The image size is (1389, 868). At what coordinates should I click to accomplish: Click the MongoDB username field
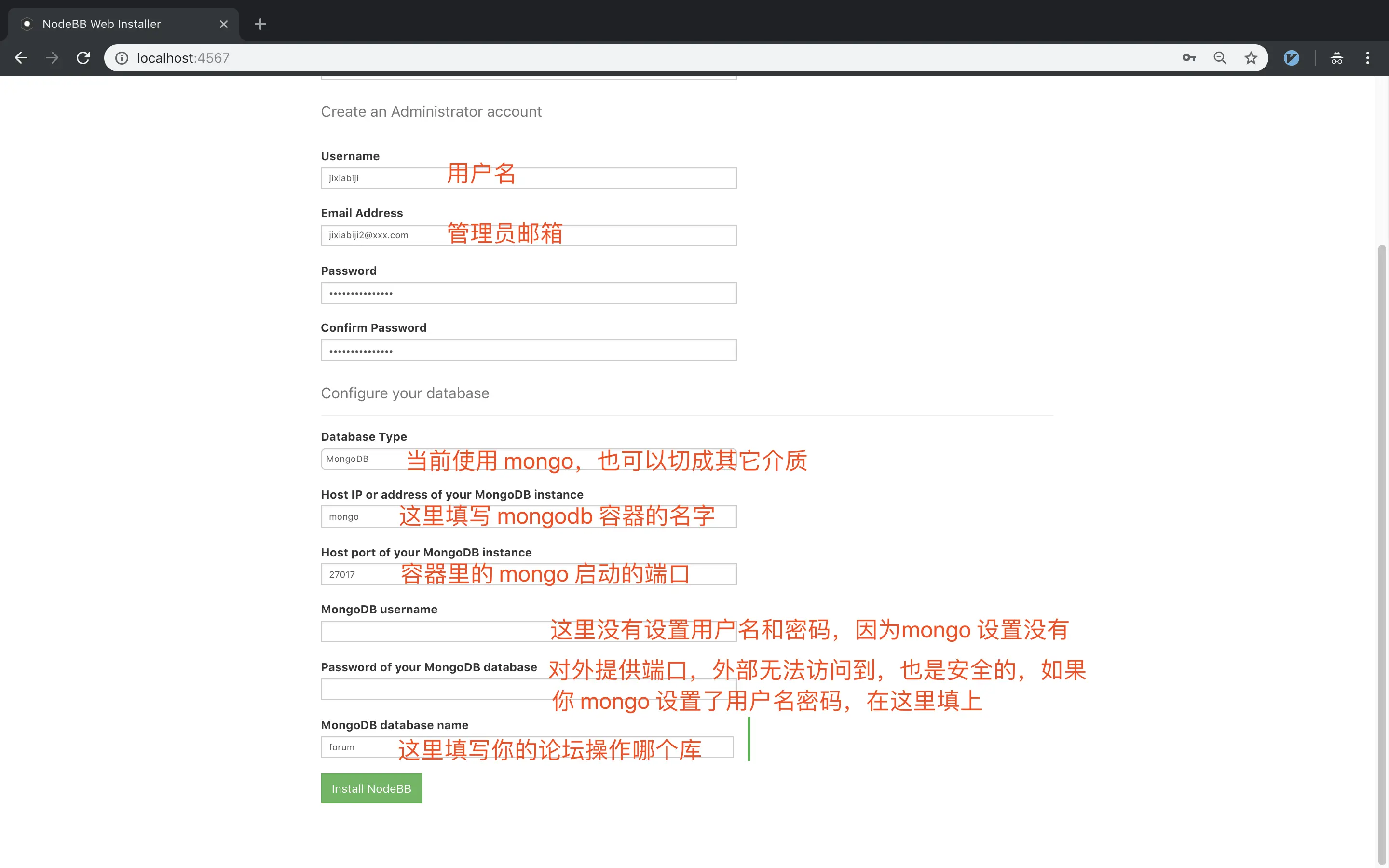(431, 632)
